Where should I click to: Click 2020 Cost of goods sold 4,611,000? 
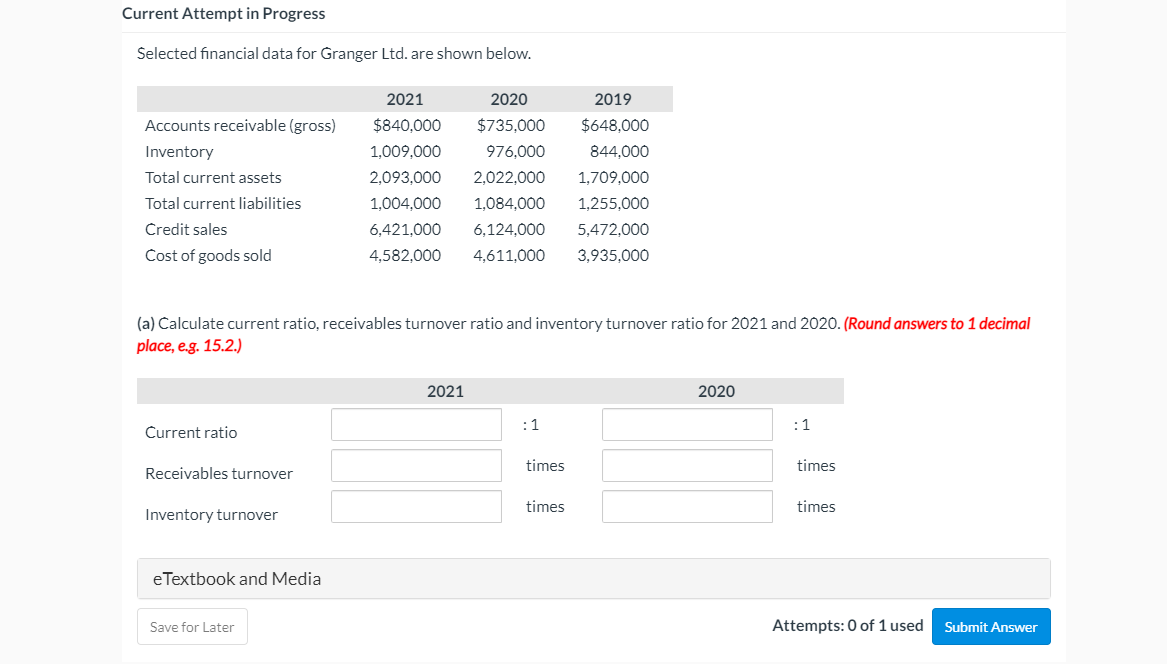509,255
